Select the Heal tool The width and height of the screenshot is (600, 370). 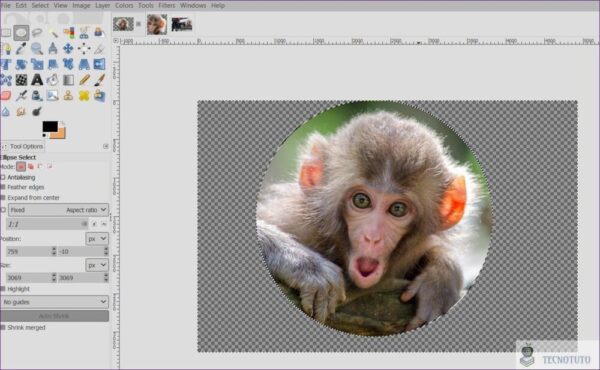tap(84, 95)
